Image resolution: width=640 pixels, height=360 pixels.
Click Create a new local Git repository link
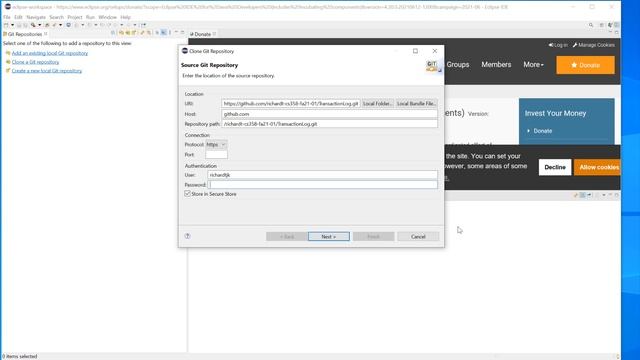click(47, 71)
